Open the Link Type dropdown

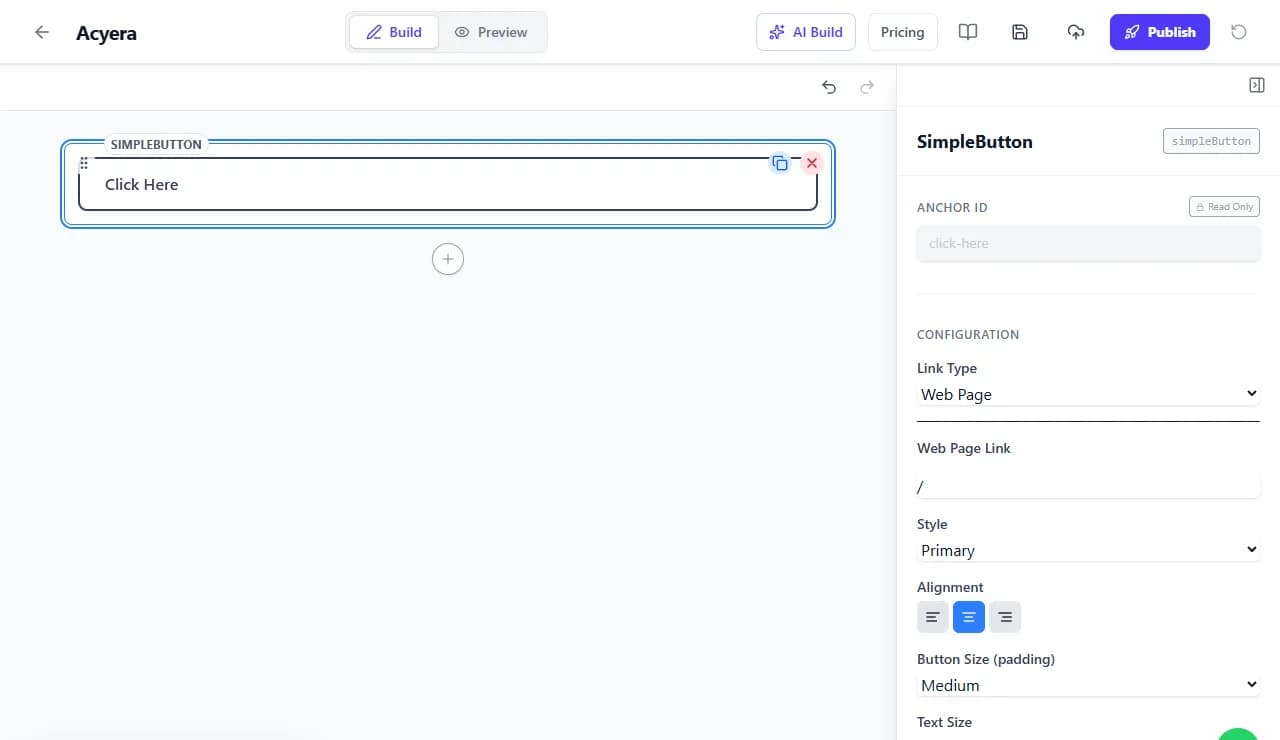coord(1088,394)
